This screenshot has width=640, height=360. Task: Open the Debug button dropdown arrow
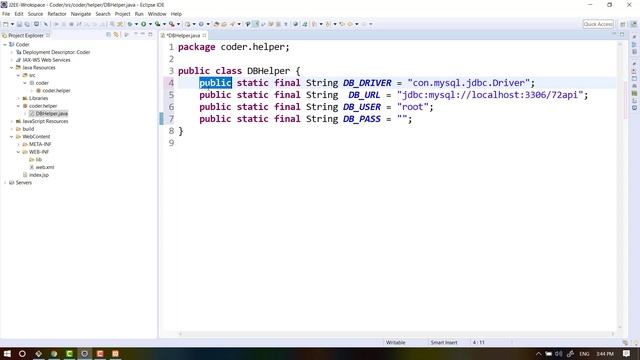[136, 24]
